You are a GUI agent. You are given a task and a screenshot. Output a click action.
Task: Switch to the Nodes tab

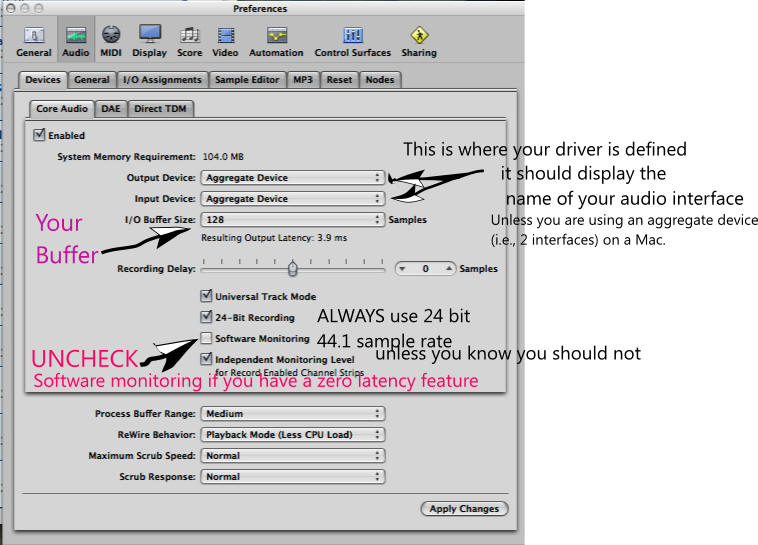(x=380, y=80)
